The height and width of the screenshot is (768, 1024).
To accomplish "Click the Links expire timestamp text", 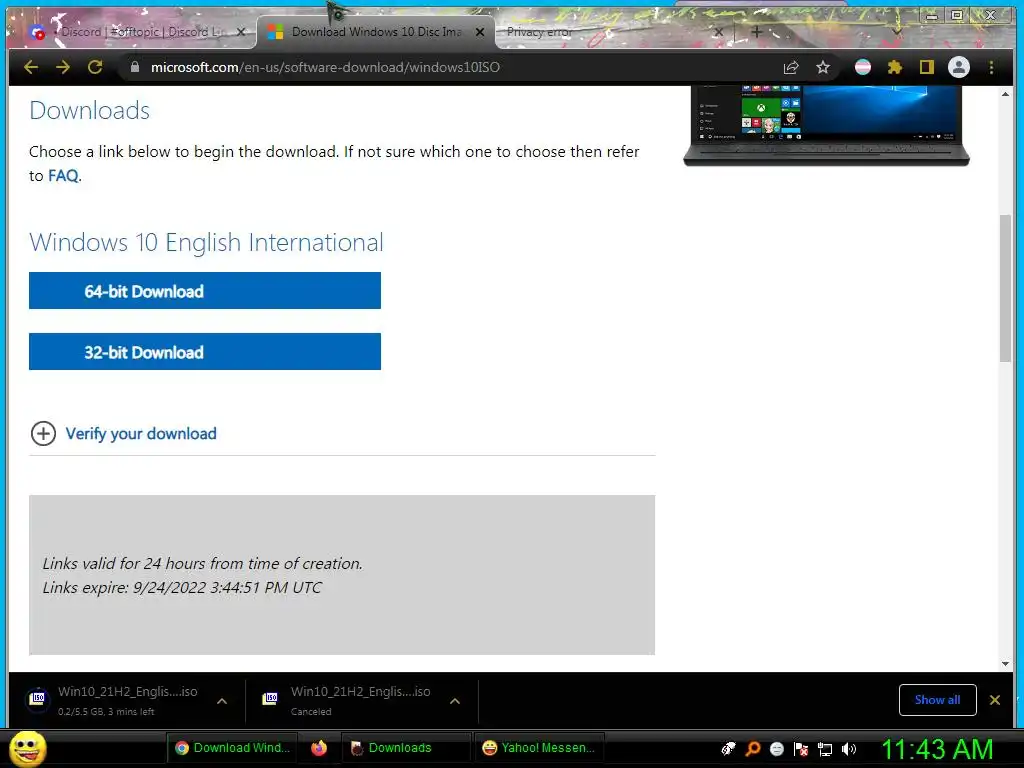I will (x=182, y=588).
